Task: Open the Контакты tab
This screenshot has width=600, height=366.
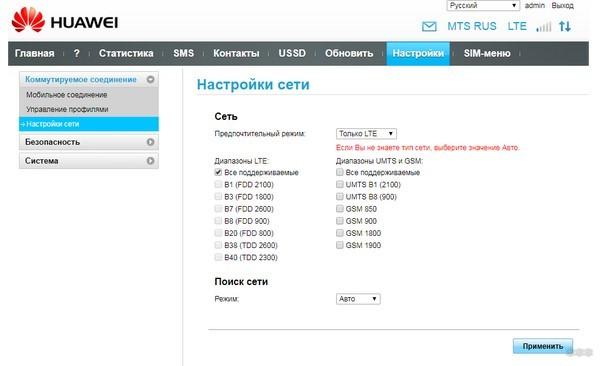Action: click(x=236, y=53)
